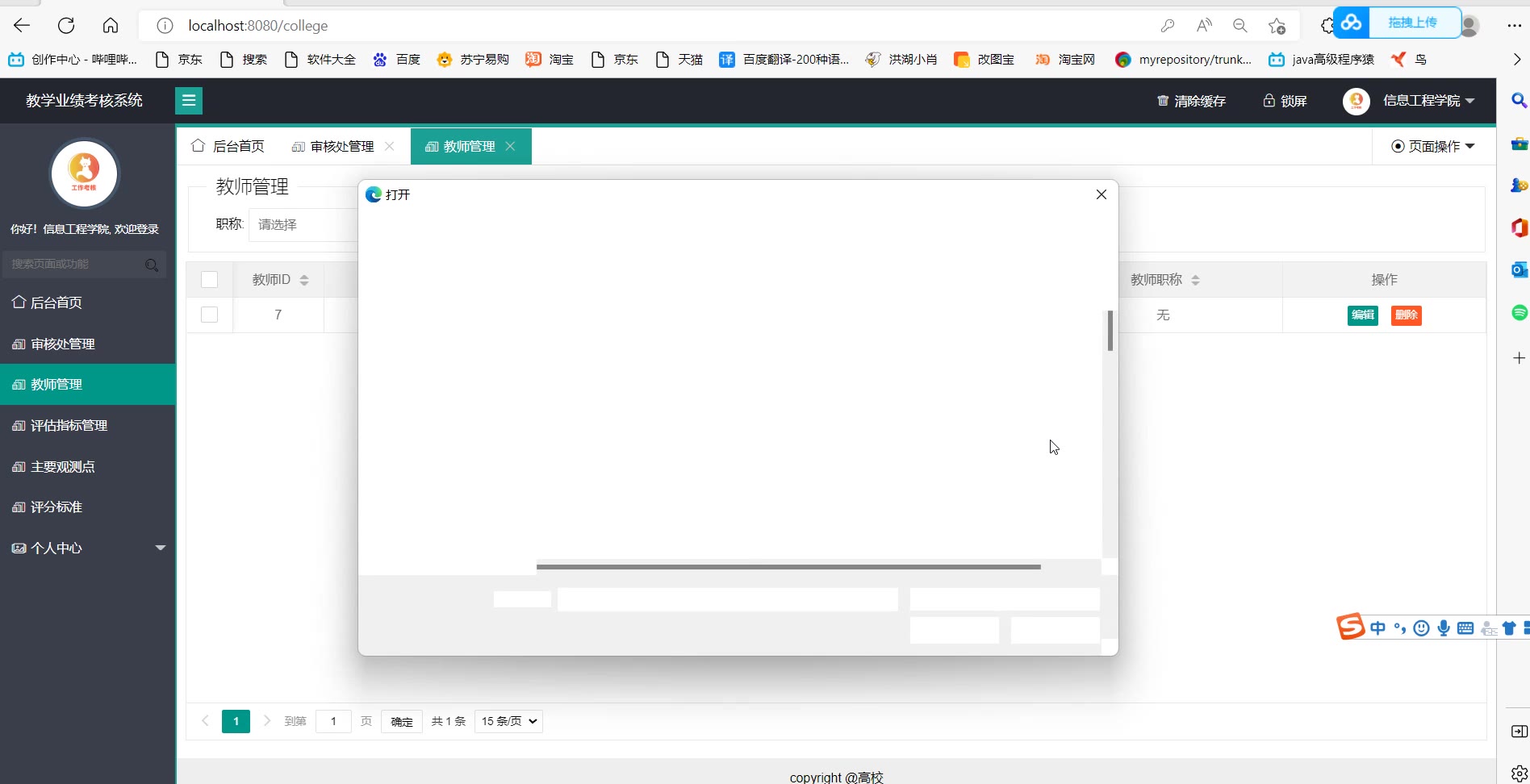Click the green 编辑 button
The width and height of the screenshot is (1530, 784).
[x=1363, y=315]
